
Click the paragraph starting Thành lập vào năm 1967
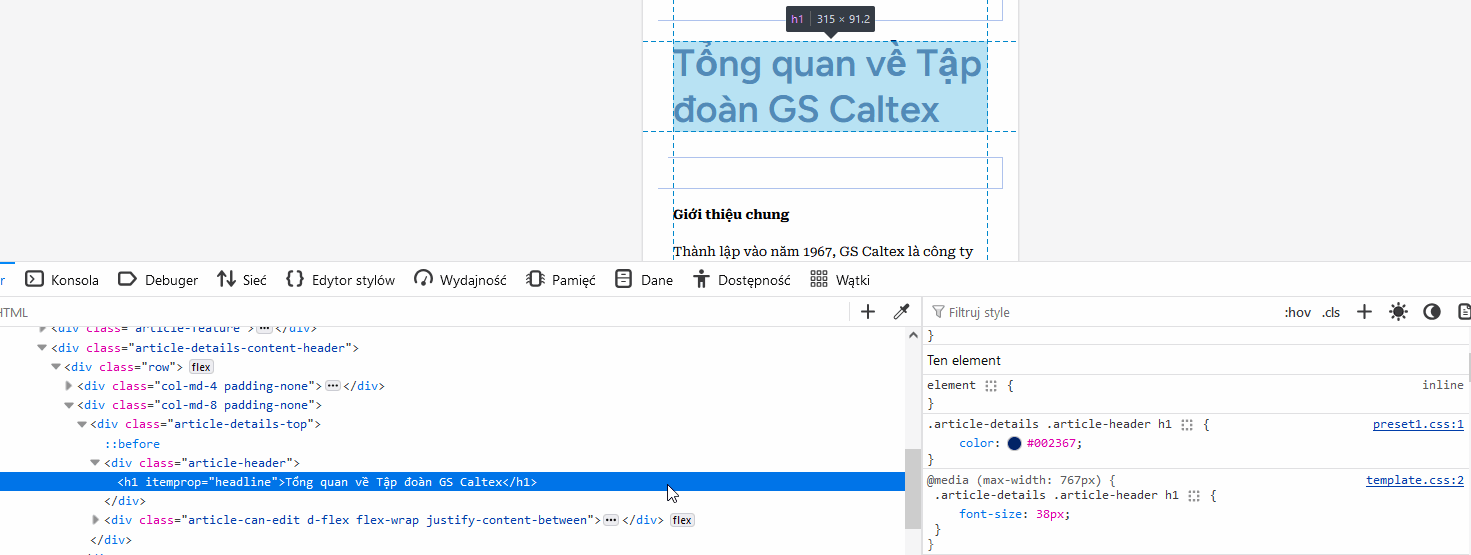click(823, 251)
